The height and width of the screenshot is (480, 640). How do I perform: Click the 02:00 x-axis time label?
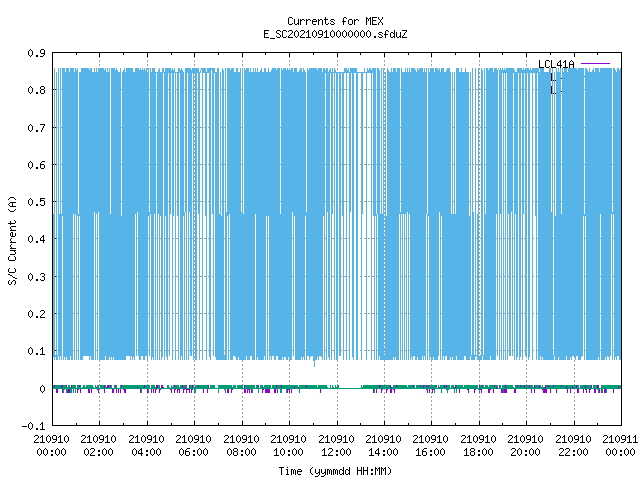(98, 452)
